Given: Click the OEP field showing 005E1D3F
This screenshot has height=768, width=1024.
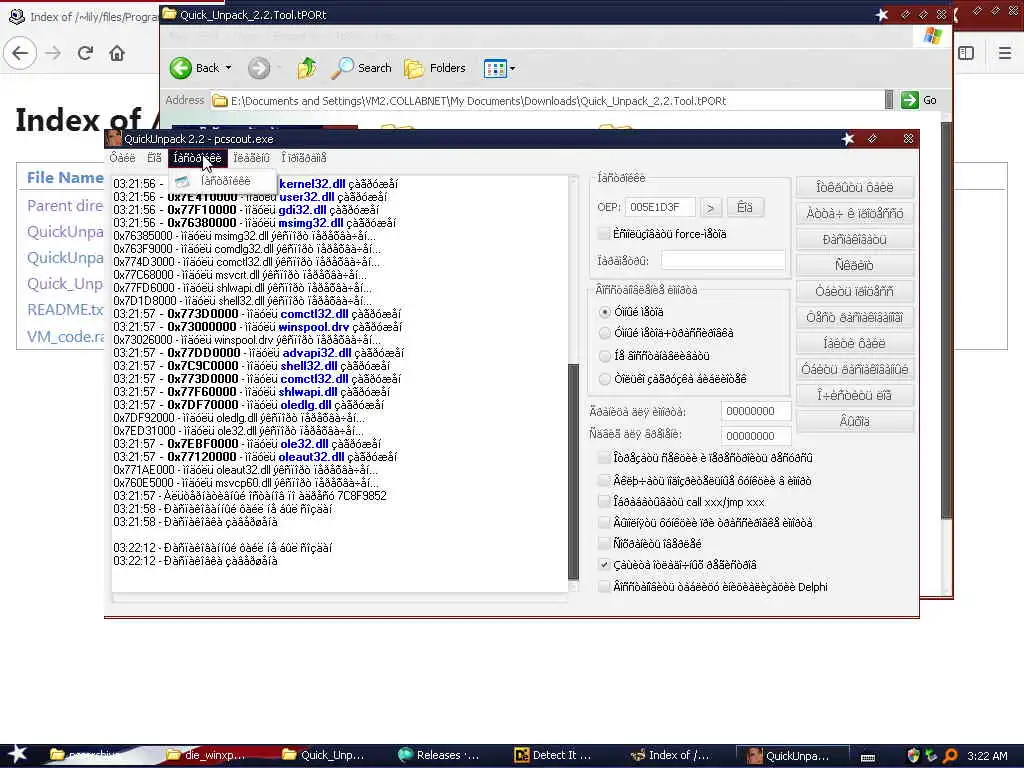Looking at the screenshot, I should [x=659, y=207].
